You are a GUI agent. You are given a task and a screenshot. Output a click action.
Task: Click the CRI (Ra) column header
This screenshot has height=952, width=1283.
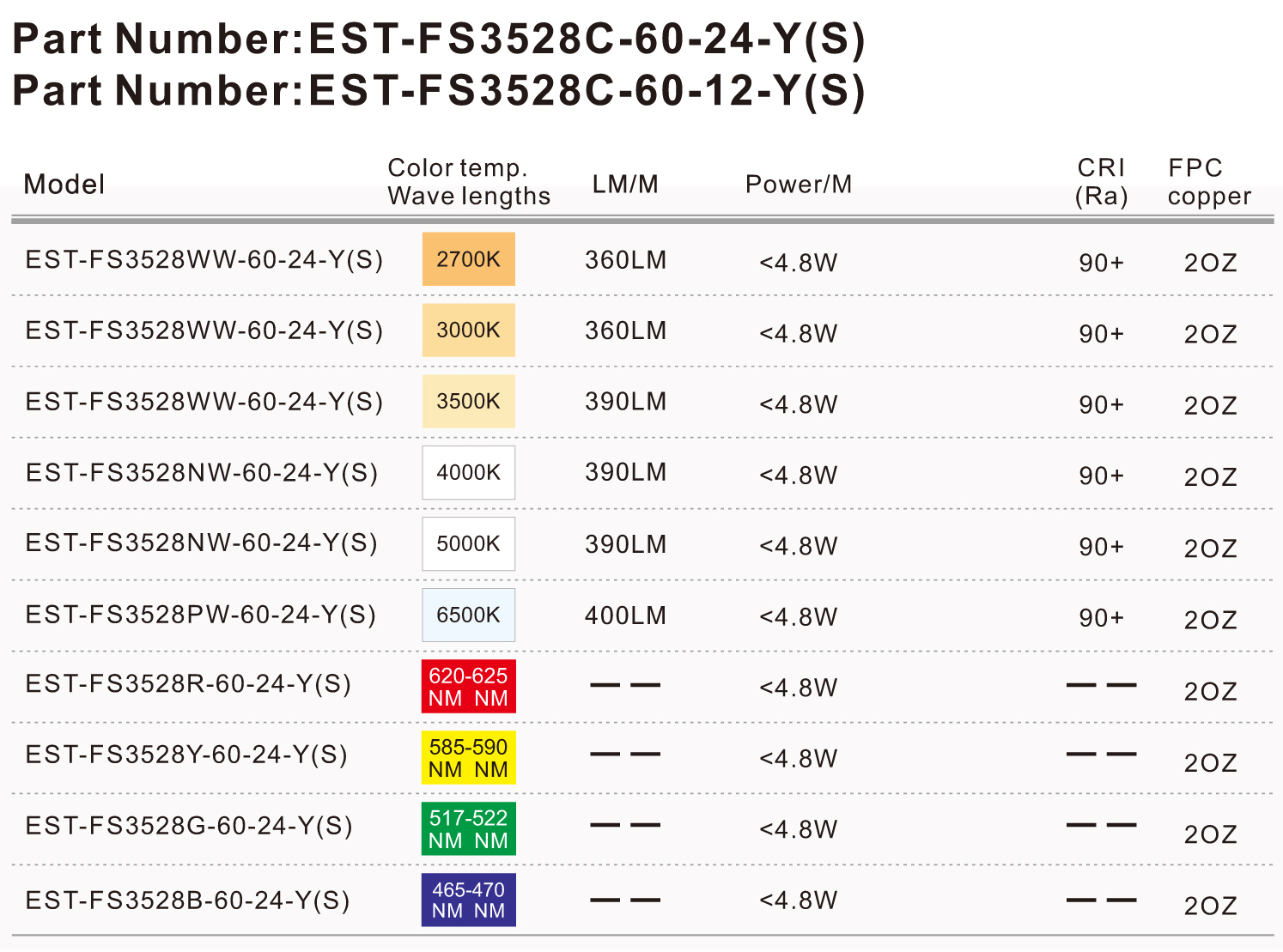pyautogui.click(x=1101, y=181)
